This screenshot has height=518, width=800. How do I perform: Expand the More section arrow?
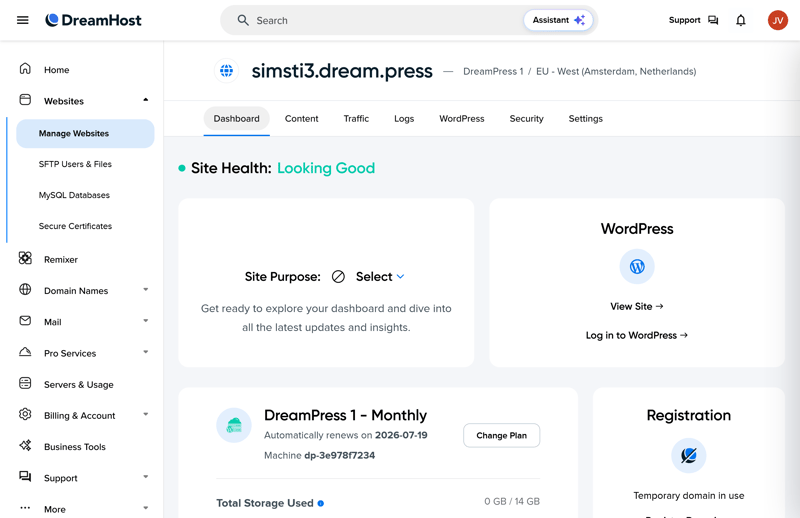click(x=145, y=508)
